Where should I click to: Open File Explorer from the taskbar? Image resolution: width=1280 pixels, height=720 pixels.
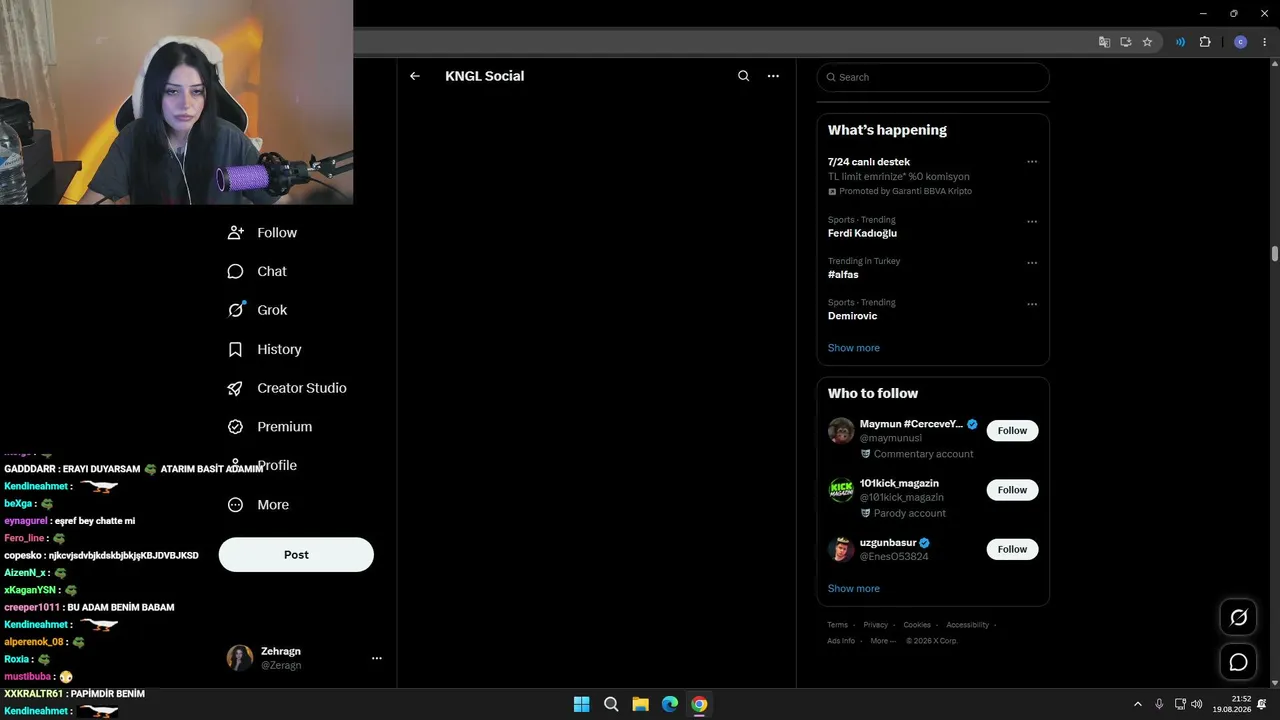[640, 704]
